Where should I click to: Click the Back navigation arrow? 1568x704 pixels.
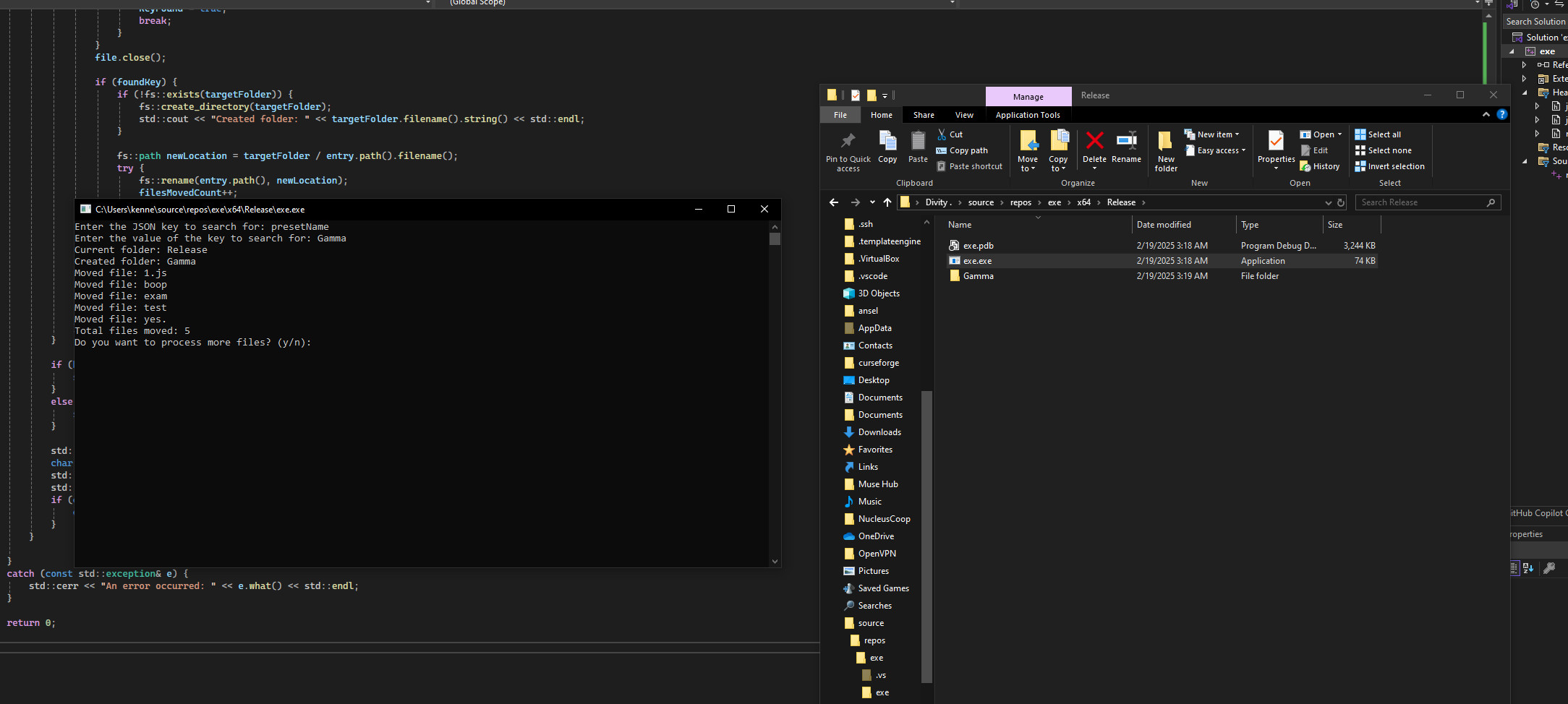[834, 202]
